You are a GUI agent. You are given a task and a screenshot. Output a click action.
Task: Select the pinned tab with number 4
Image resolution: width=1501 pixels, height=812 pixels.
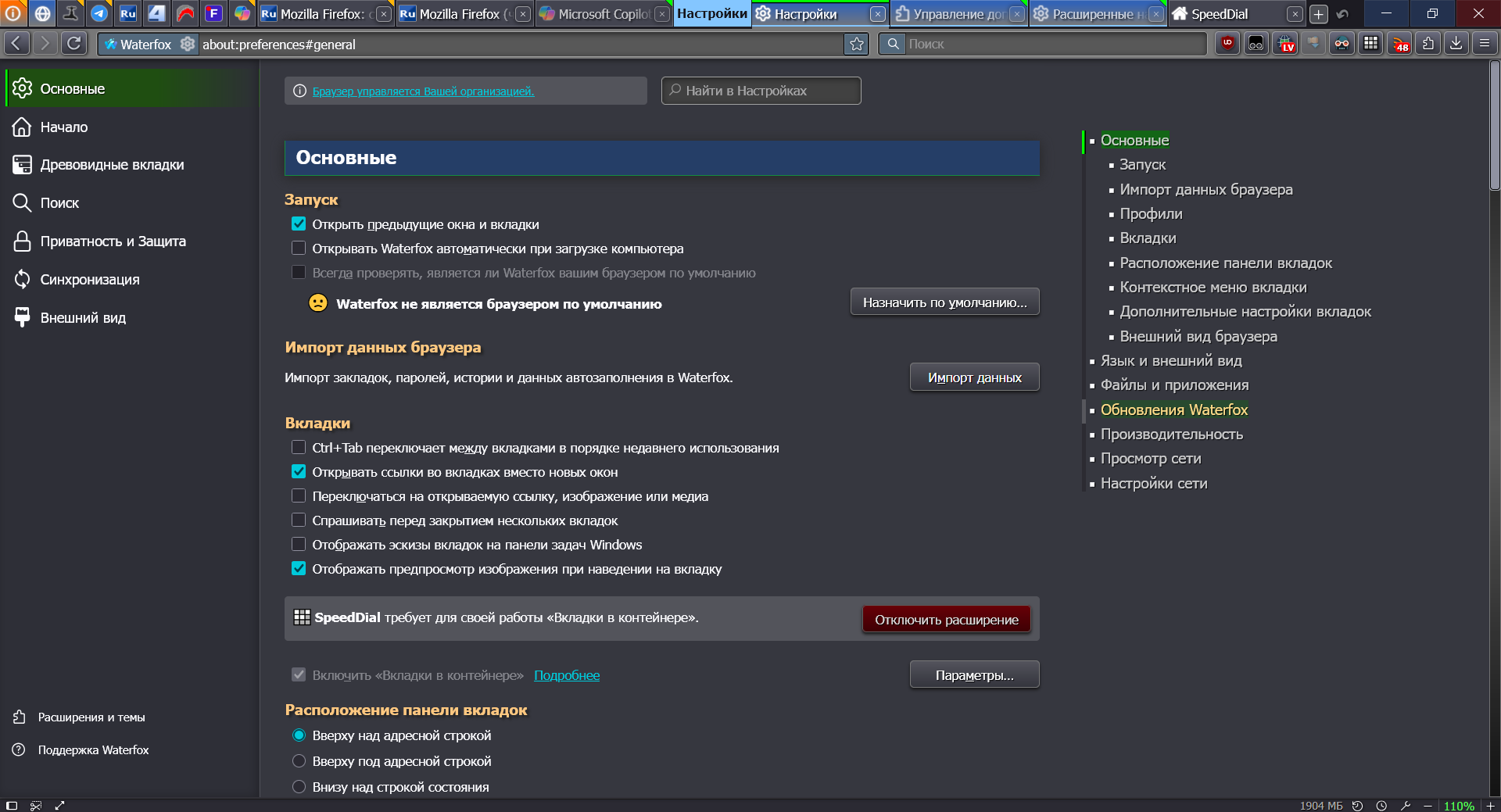[x=156, y=13]
